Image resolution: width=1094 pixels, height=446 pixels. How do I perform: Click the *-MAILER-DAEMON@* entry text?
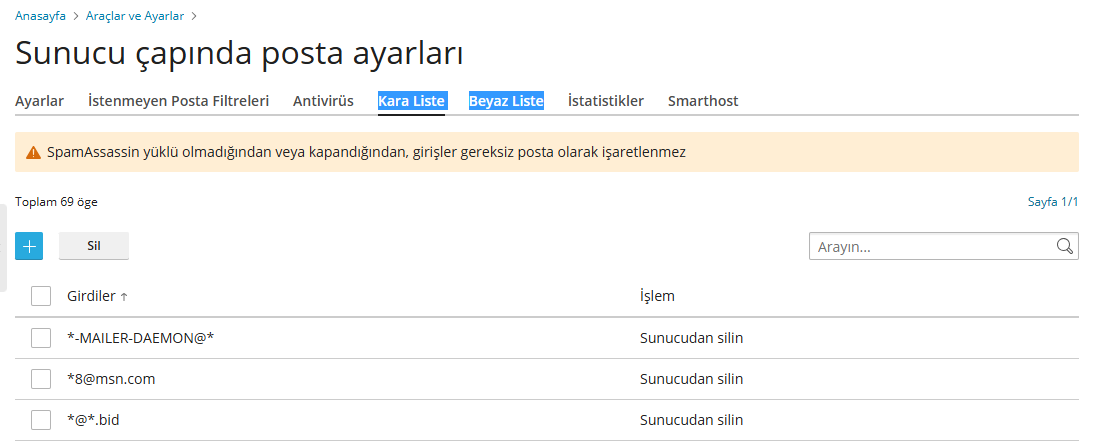pos(140,338)
